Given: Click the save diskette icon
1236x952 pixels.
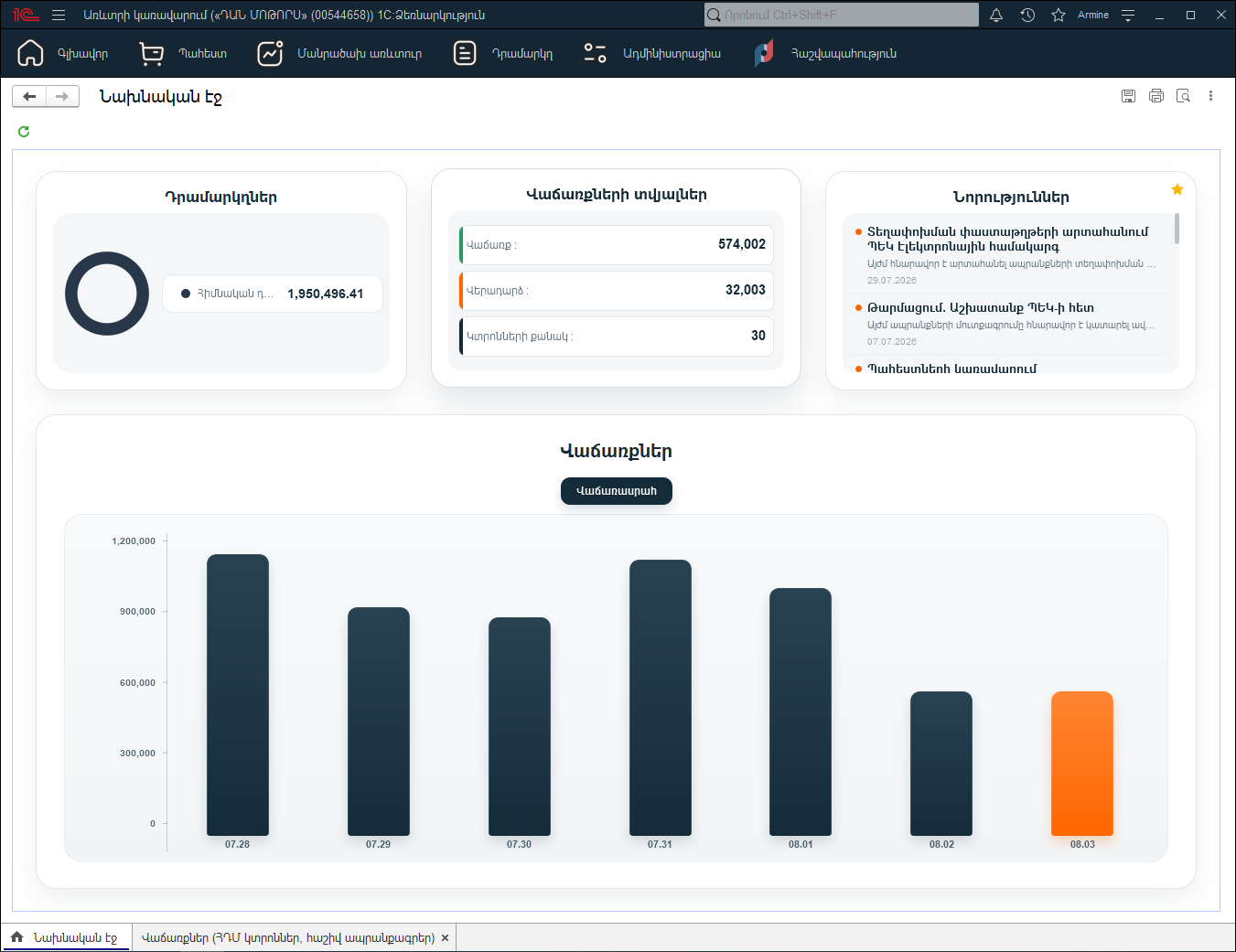Looking at the screenshot, I should click(1128, 96).
